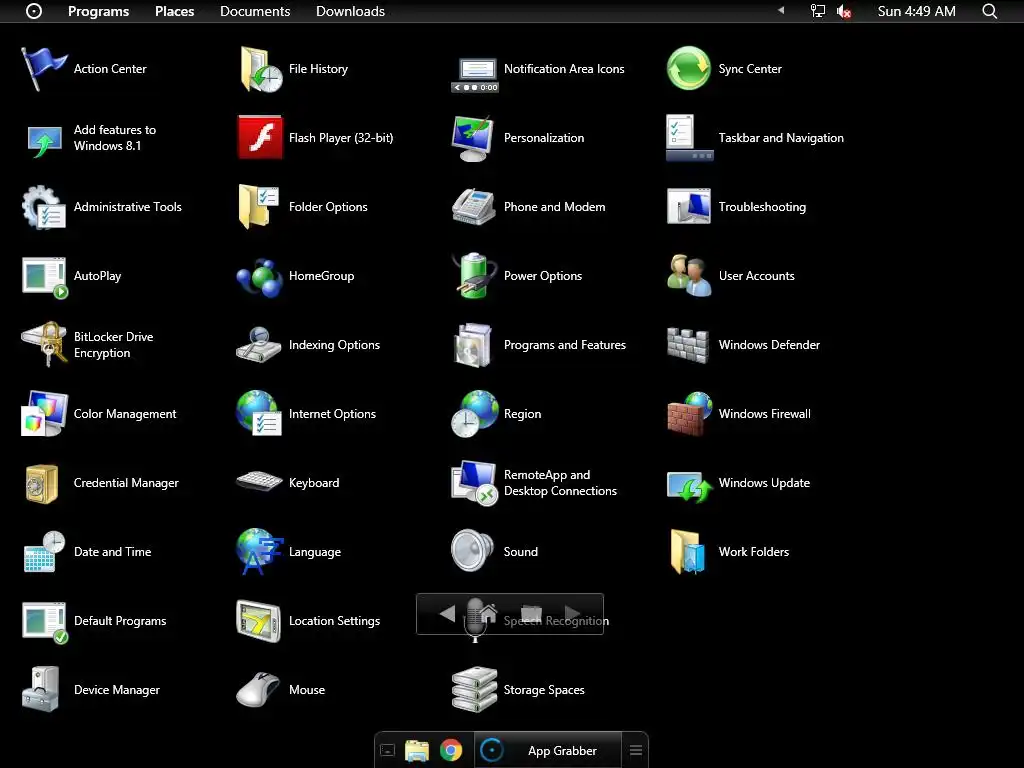
Task: Open the File History folder icon
Action: (x=260, y=69)
